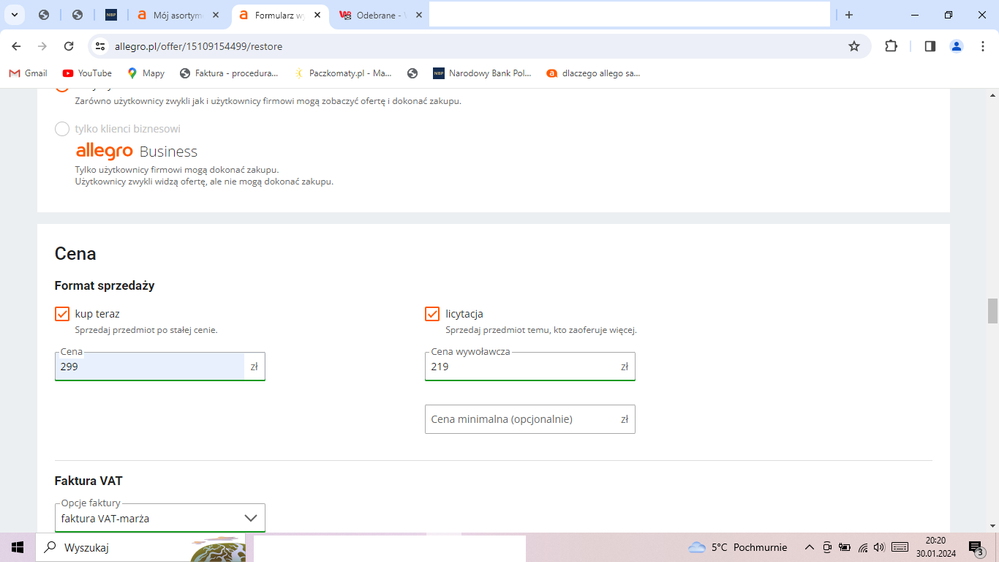Open the browser extensions puzzle icon

[891, 46]
